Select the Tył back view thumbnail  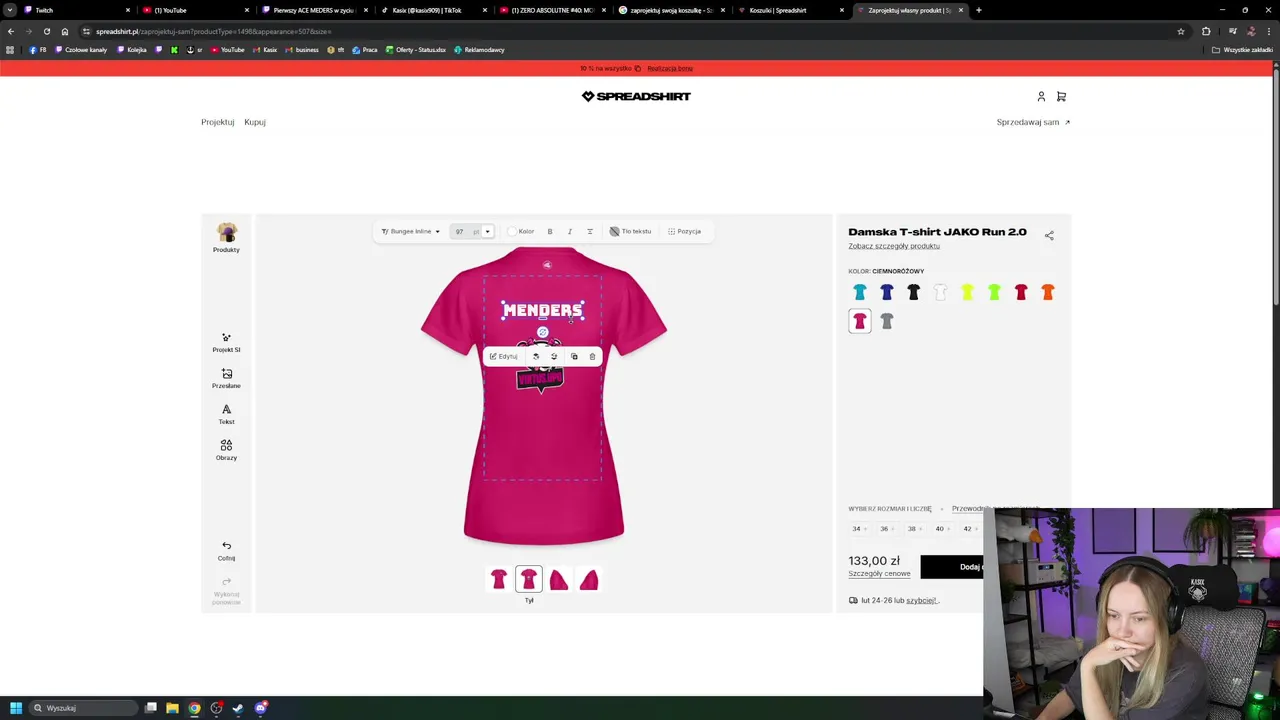(529, 579)
